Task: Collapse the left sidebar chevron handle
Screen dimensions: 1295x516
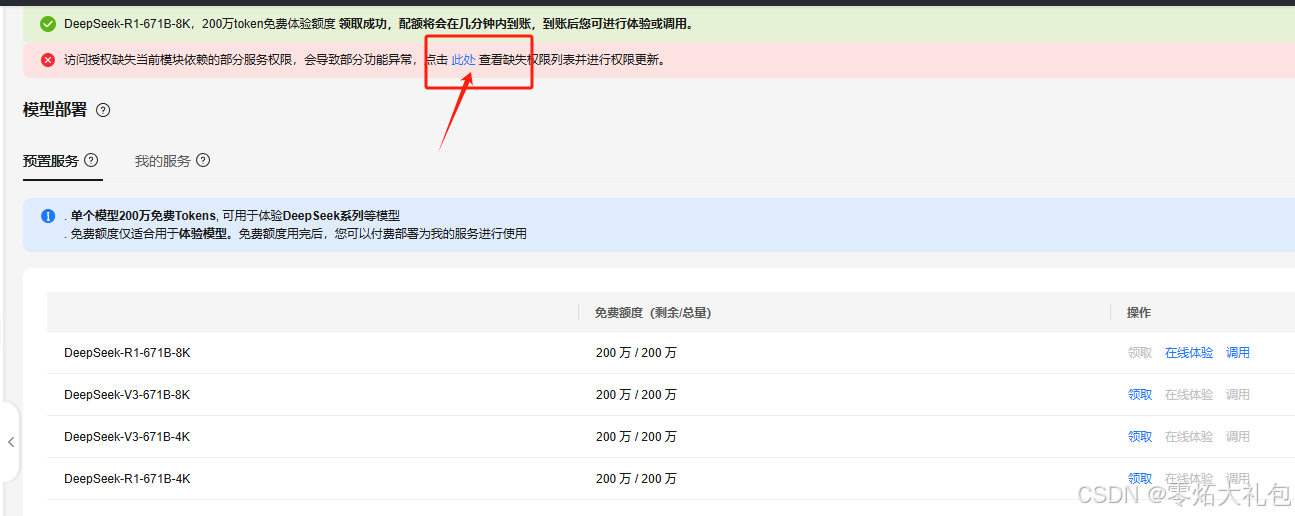Action: 11,442
